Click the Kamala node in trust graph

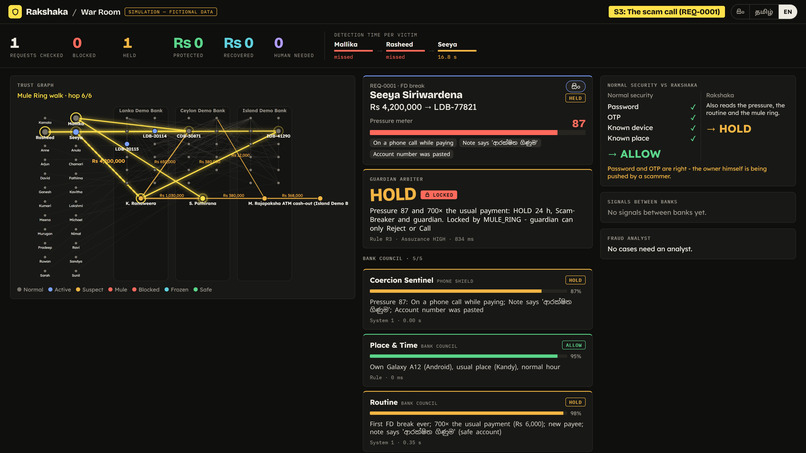(x=45, y=118)
